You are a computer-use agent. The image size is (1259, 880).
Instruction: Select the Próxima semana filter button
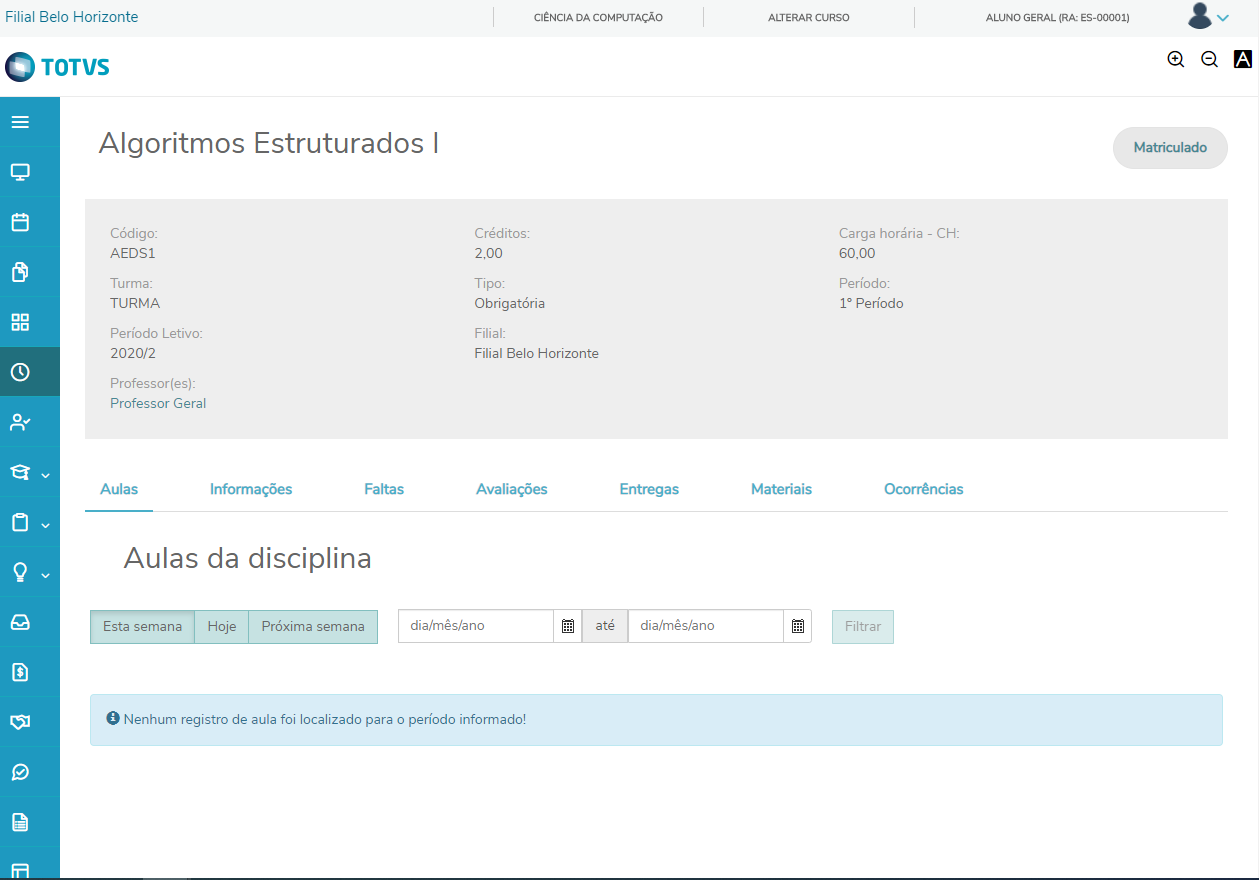(313, 626)
